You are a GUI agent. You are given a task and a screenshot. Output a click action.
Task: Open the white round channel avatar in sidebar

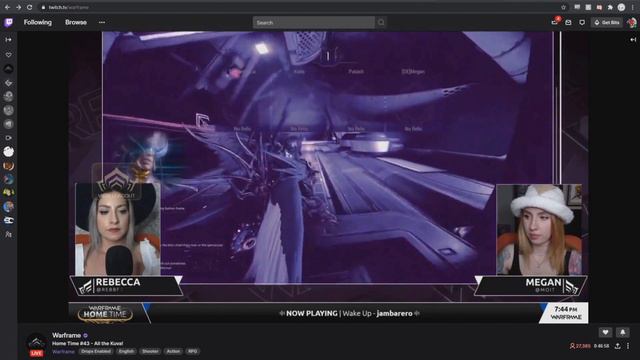[8, 152]
